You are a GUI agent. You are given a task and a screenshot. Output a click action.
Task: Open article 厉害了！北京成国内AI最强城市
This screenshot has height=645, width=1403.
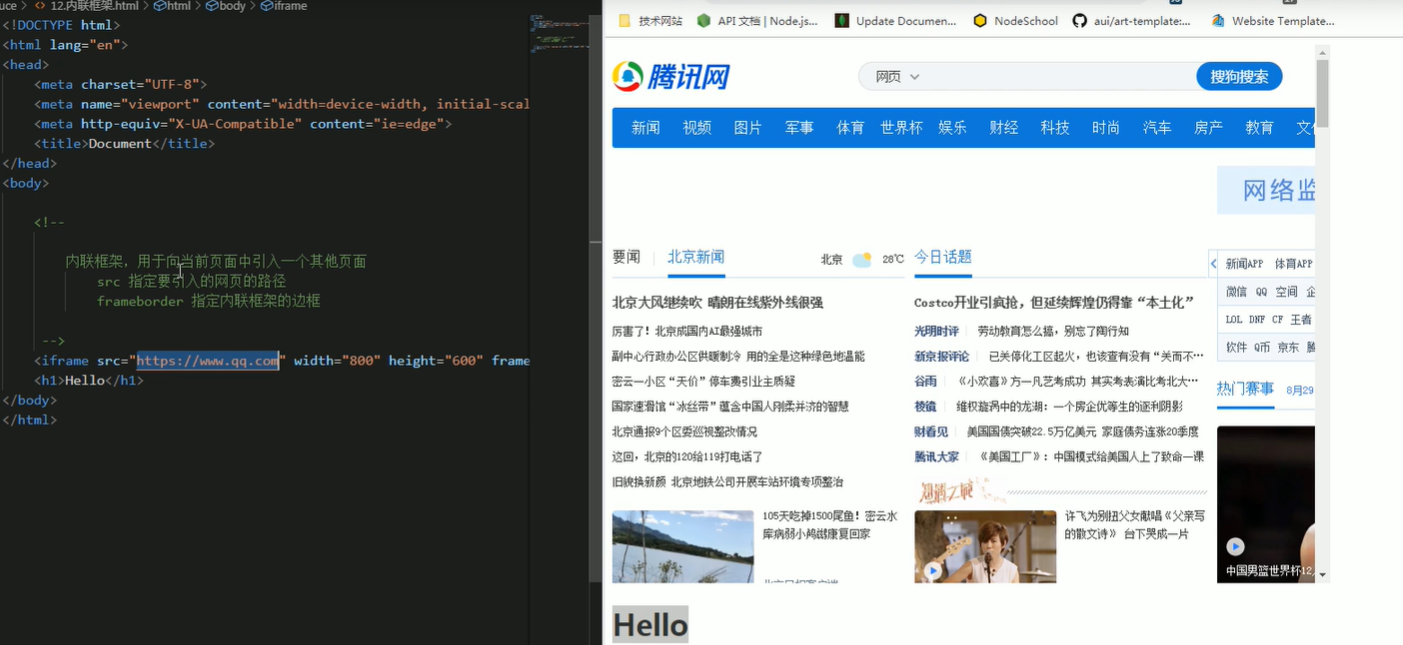click(x=687, y=331)
